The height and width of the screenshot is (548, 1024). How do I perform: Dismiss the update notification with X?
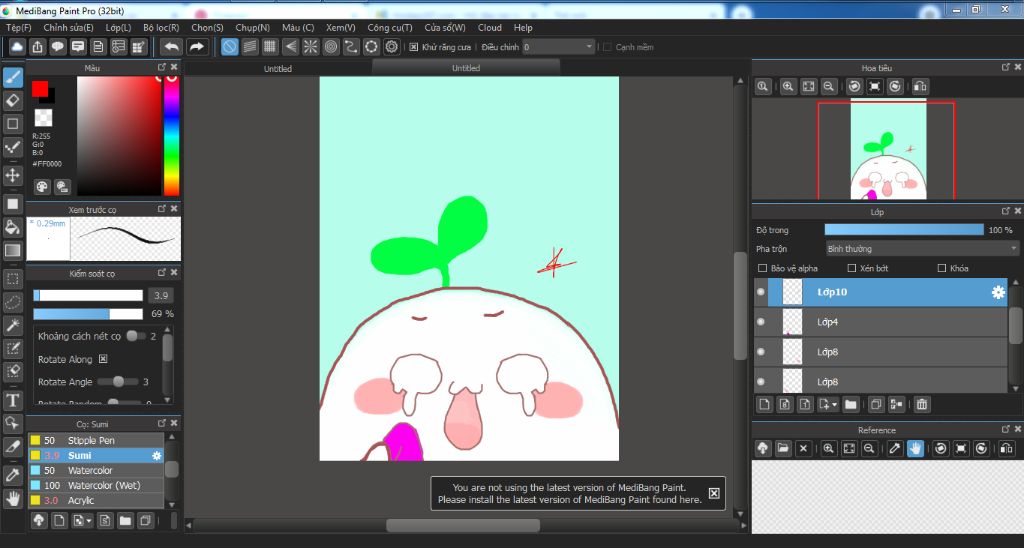[x=714, y=493]
